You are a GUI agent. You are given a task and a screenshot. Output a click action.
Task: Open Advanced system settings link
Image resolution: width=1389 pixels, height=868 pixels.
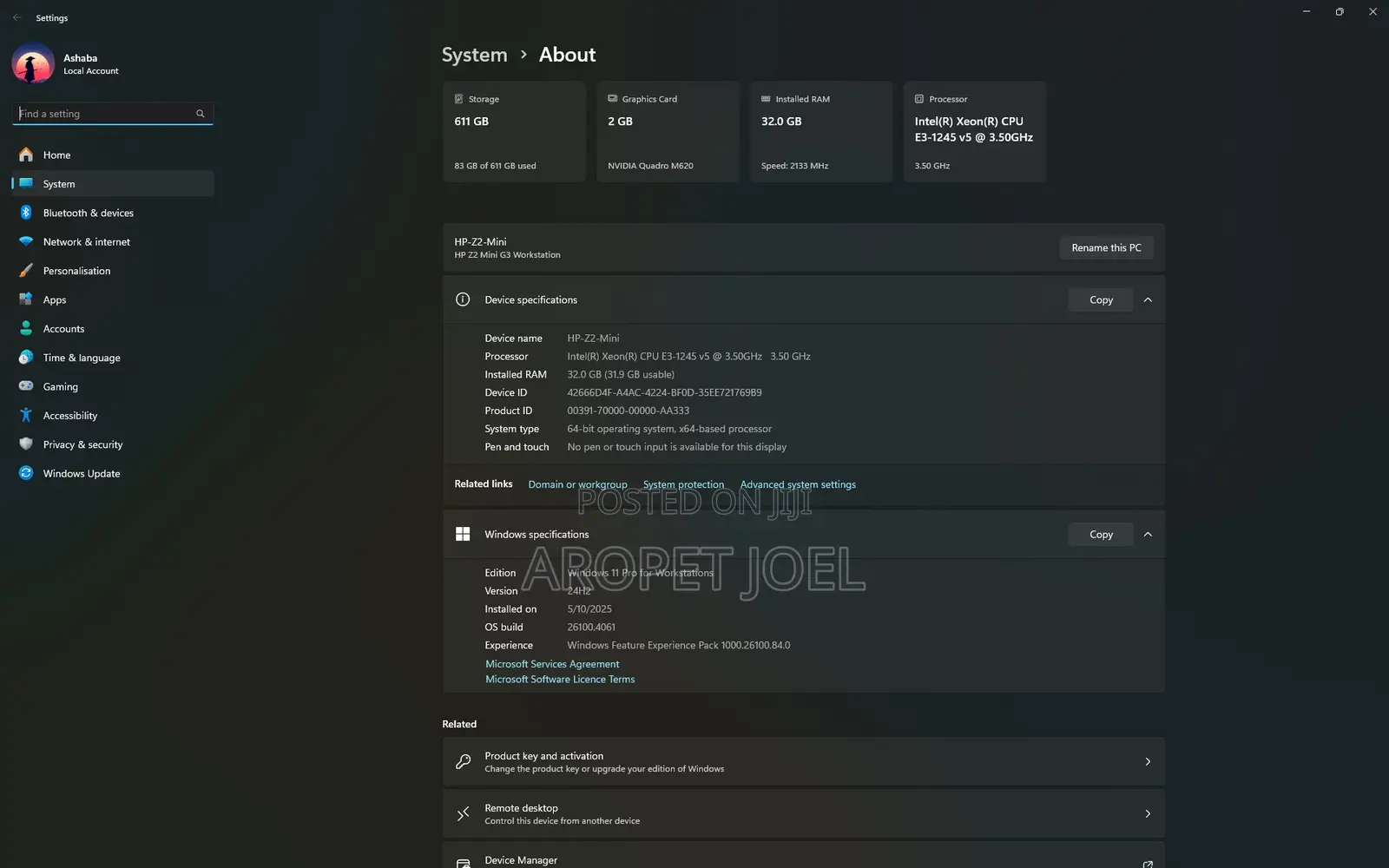point(798,484)
